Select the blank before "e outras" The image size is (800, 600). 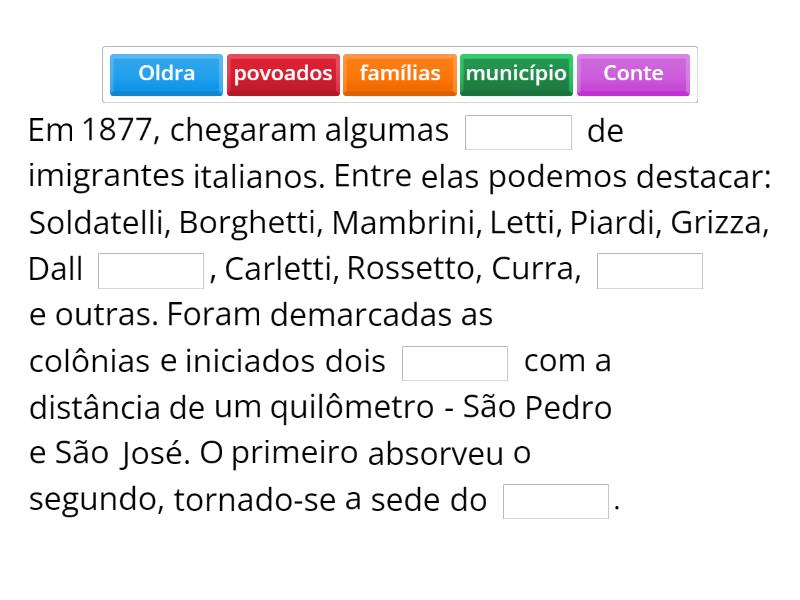[x=650, y=270]
